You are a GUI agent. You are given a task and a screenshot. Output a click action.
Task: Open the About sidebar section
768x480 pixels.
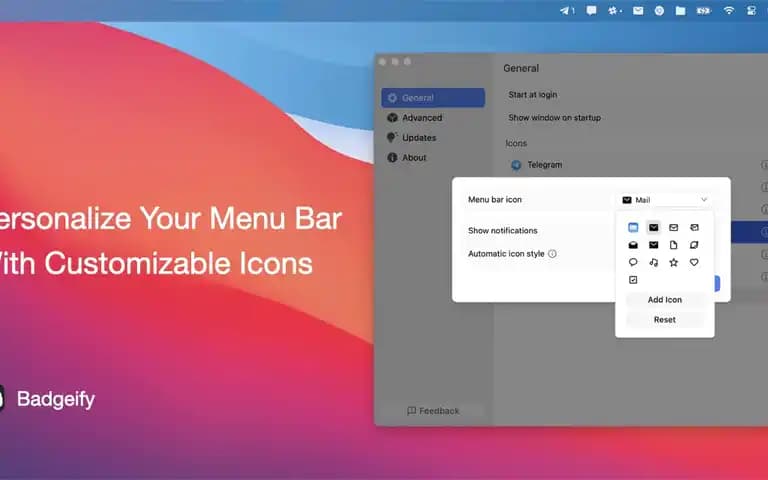[x=433, y=158]
